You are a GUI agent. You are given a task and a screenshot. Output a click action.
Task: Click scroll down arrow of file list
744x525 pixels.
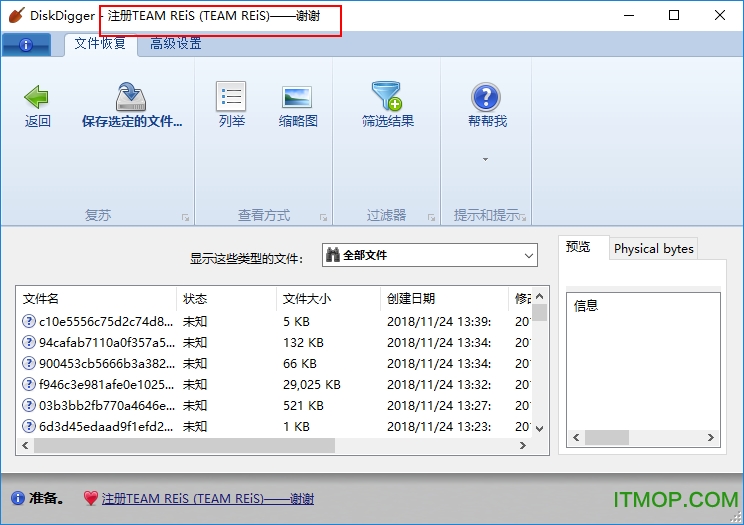[539, 429]
